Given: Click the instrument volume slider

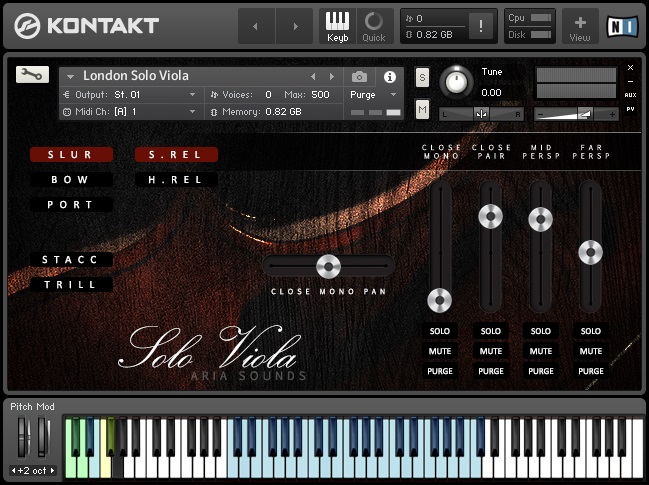Looking at the screenshot, I should pyautogui.click(x=576, y=114).
